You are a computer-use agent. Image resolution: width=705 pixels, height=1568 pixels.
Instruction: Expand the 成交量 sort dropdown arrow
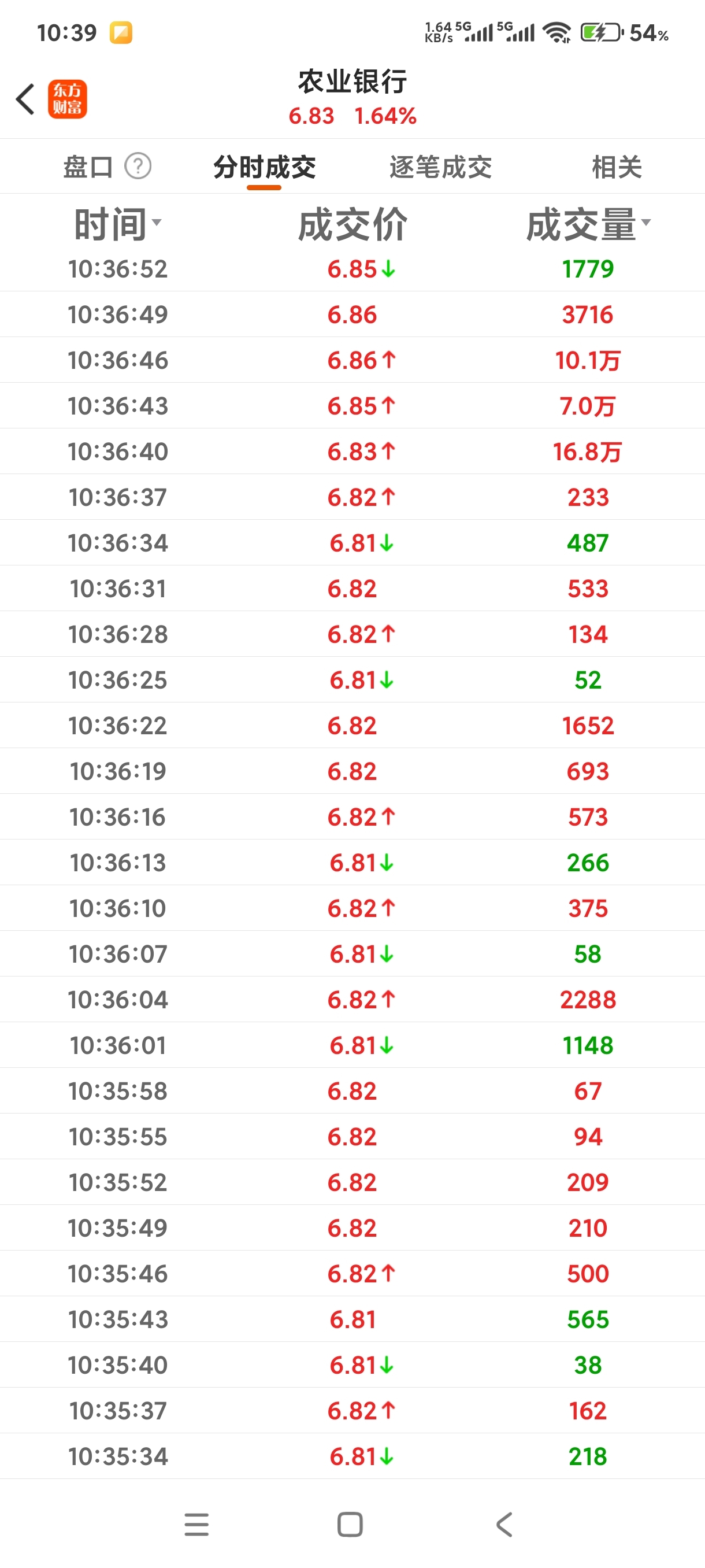pos(646,222)
